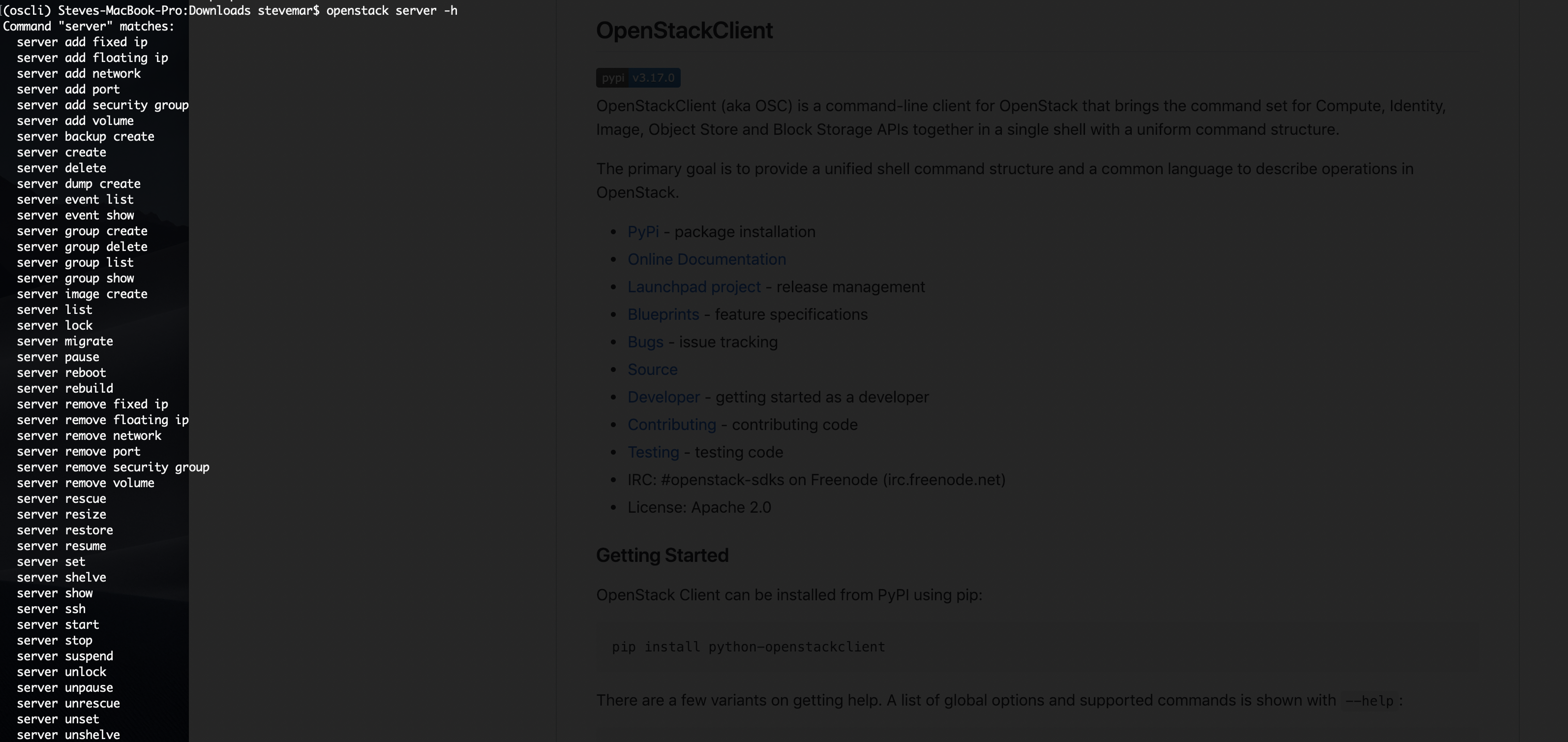Click 'server group delete' terminal line
The width and height of the screenshot is (1568, 742).
pyautogui.click(x=82, y=247)
